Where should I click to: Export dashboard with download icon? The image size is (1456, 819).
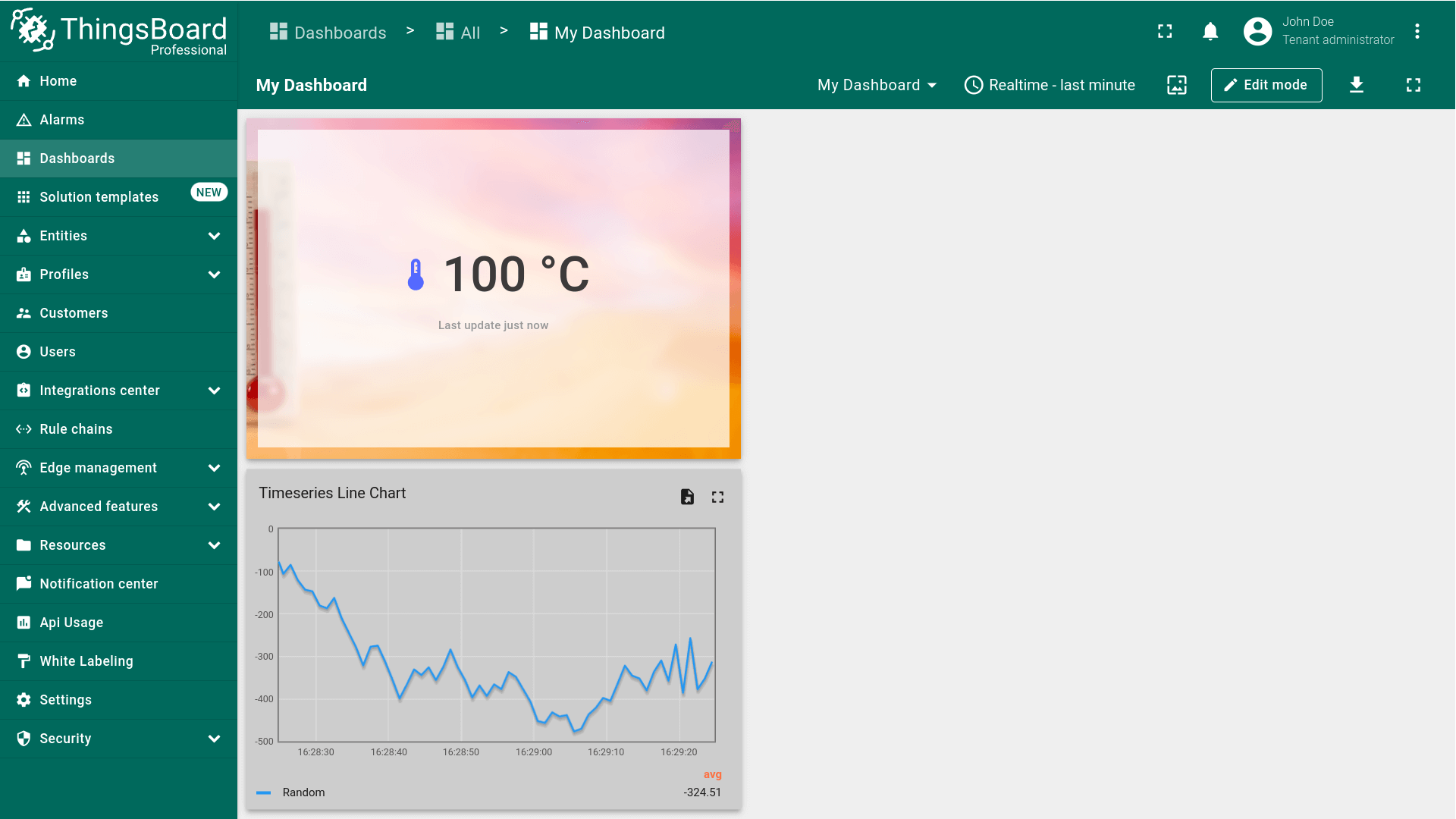(1357, 85)
